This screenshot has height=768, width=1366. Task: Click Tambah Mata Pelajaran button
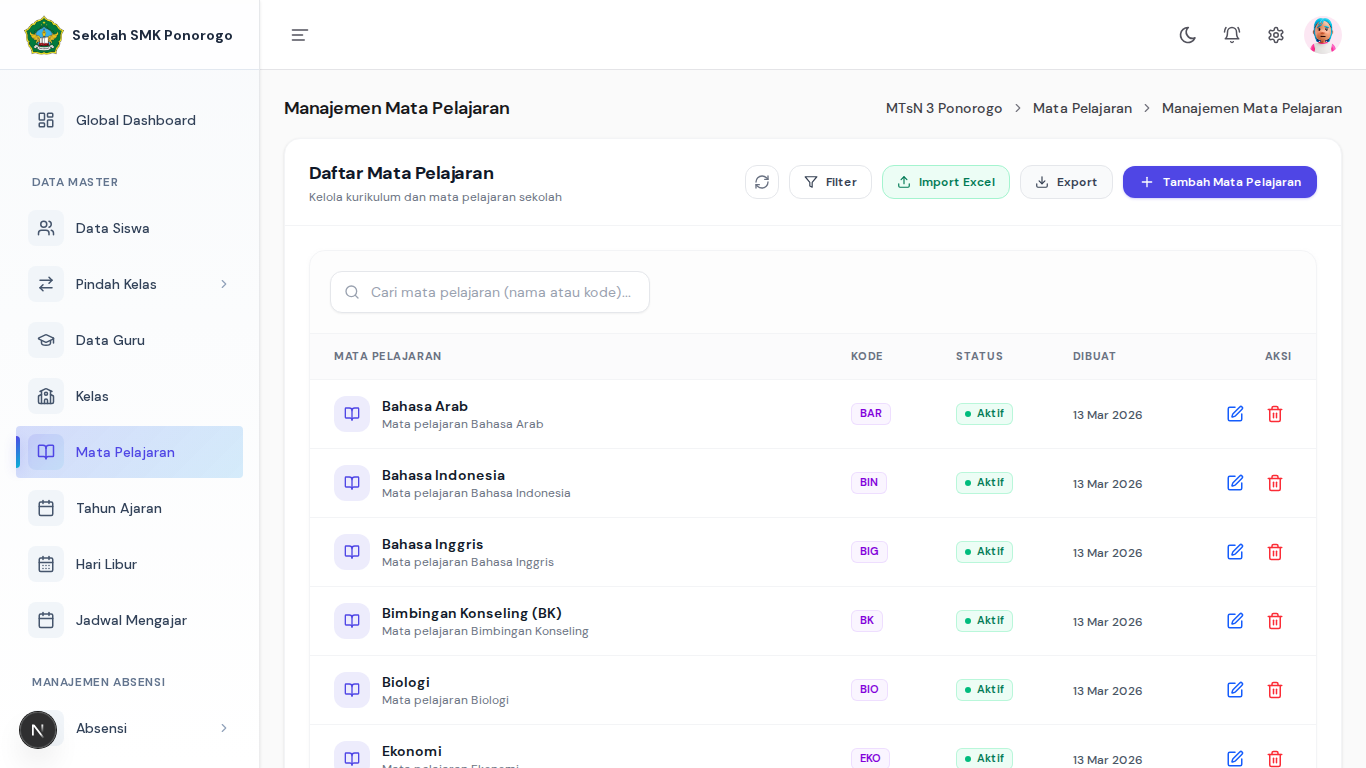(1220, 182)
